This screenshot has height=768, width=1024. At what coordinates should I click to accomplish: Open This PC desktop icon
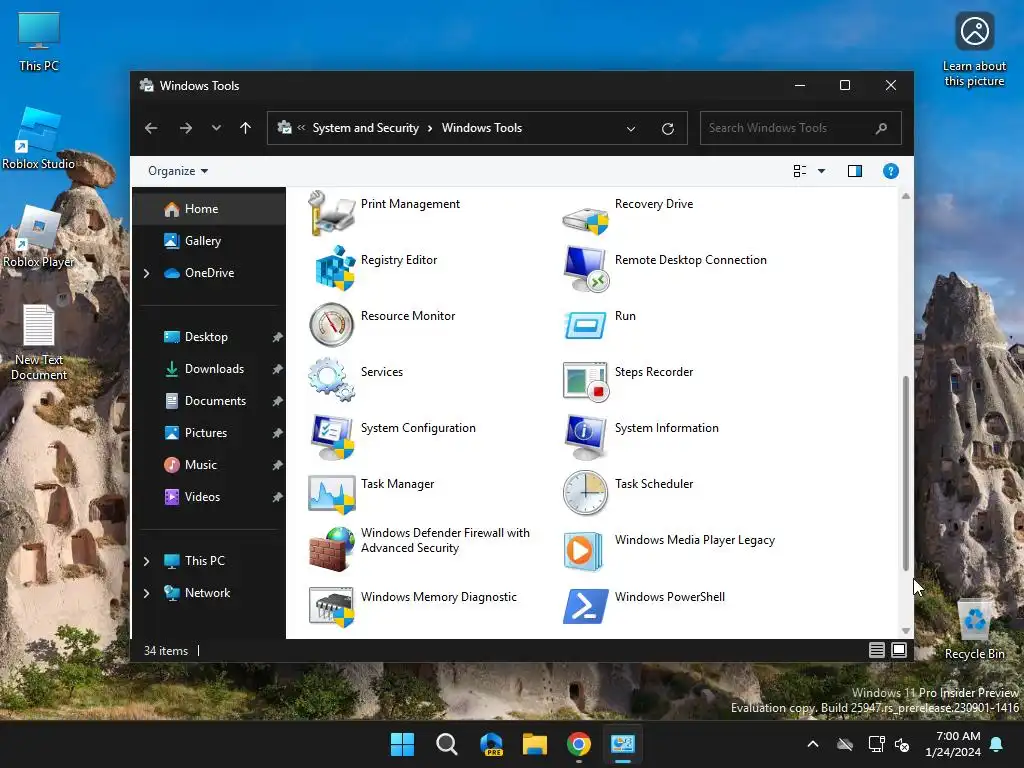[39, 41]
